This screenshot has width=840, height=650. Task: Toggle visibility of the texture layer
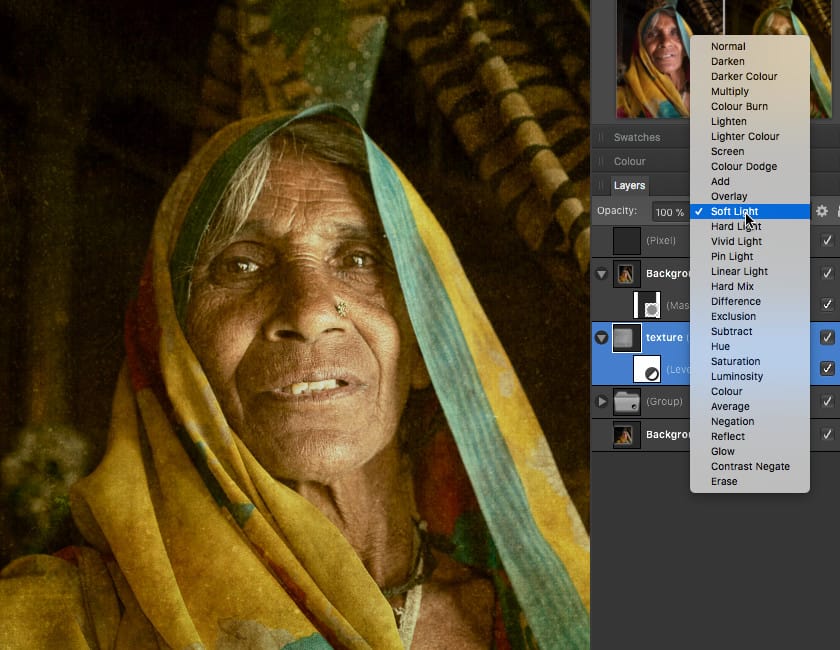click(827, 337)
